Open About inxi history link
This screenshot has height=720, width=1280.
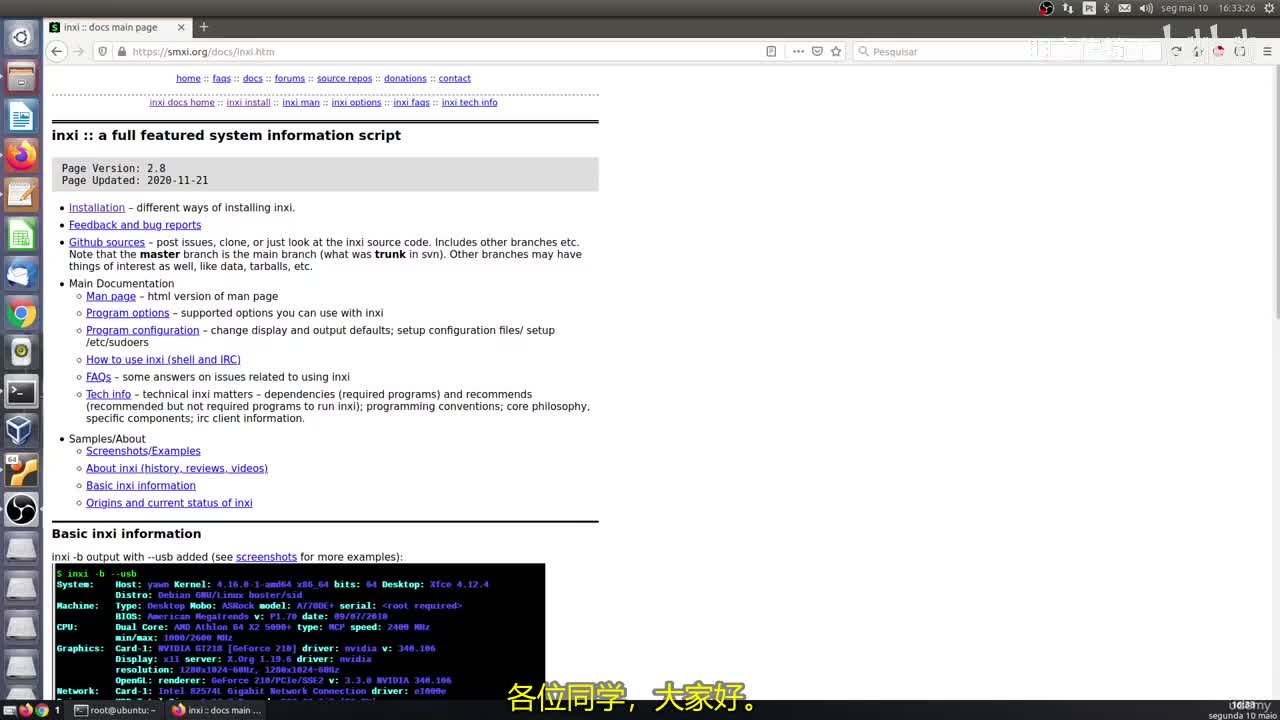coord(177,468)
